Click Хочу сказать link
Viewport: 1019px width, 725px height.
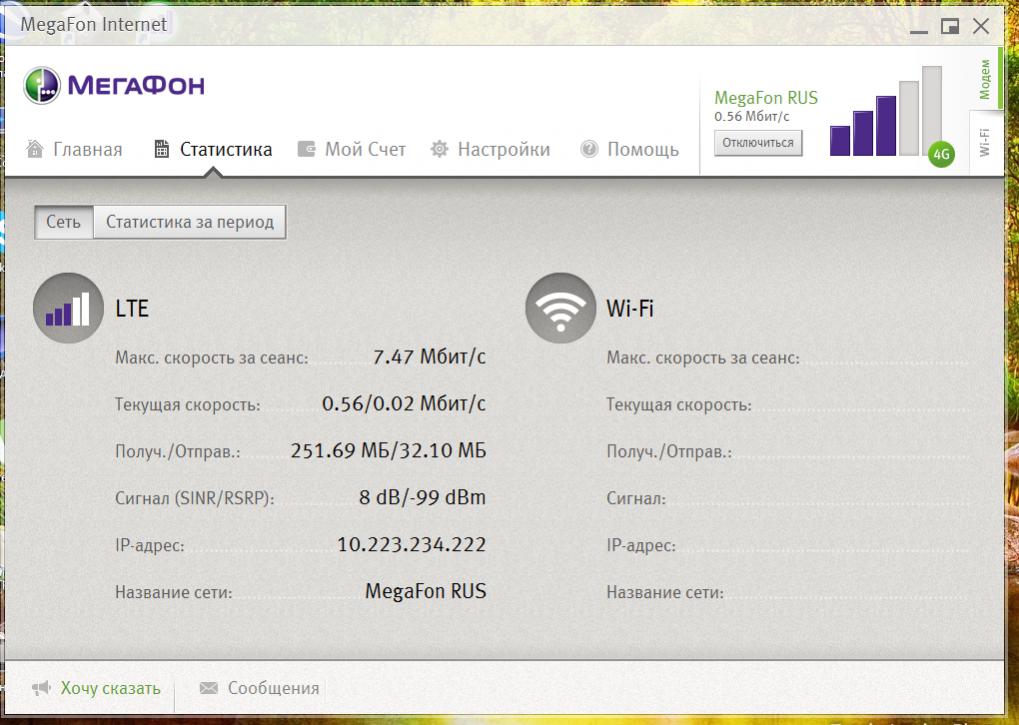coord(110,688)
